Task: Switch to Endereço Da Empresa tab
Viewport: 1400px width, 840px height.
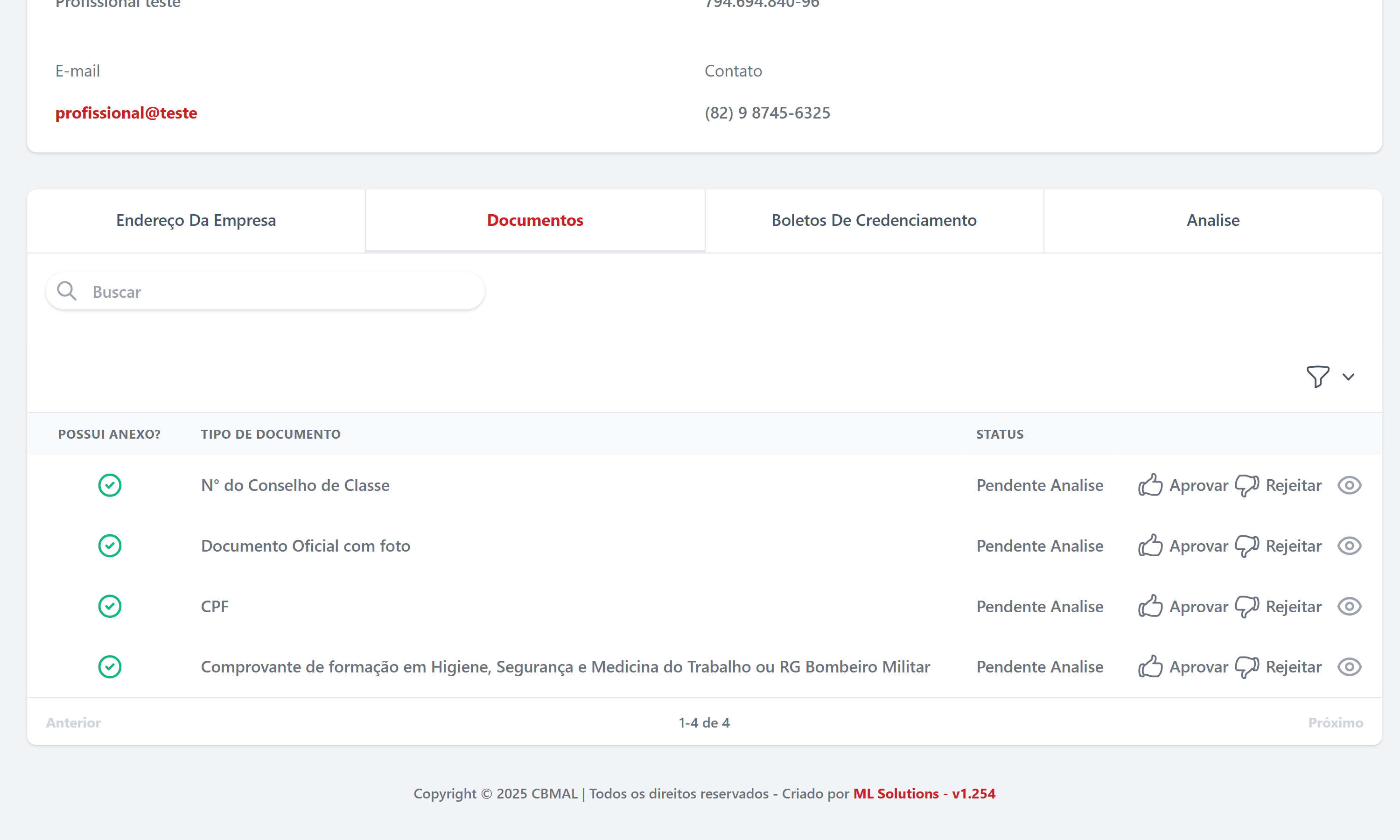Action: [x=196, y=220]
